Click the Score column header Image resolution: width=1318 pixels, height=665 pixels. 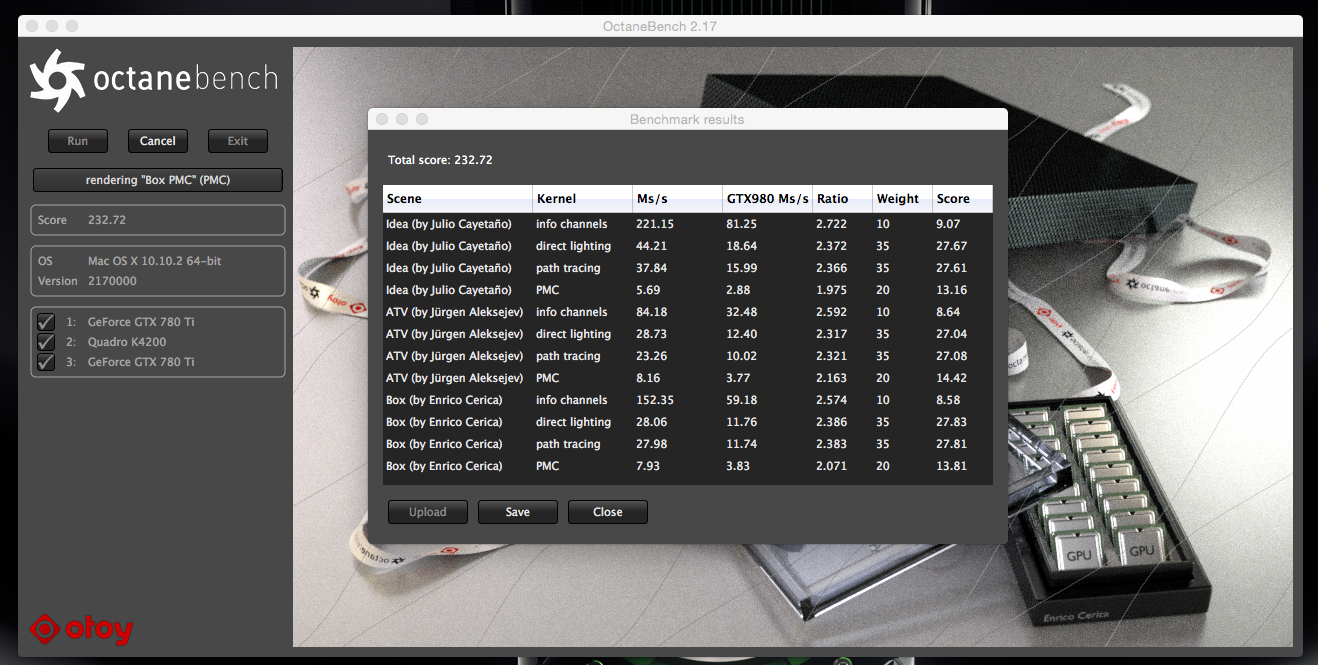pos(963,198)
